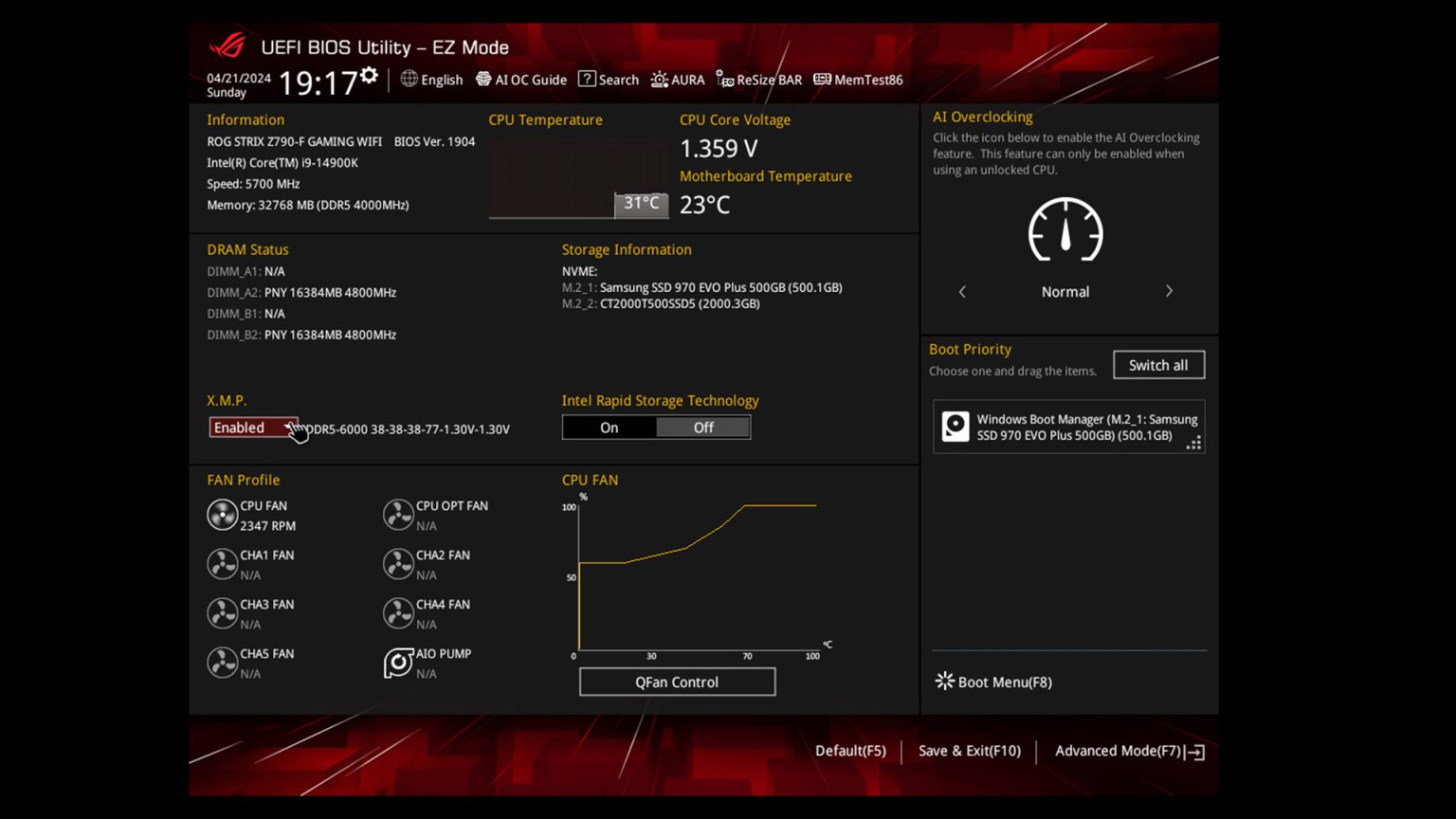
Task: Click the CPU temperature 31°C graph
Action: pos(578,179)
